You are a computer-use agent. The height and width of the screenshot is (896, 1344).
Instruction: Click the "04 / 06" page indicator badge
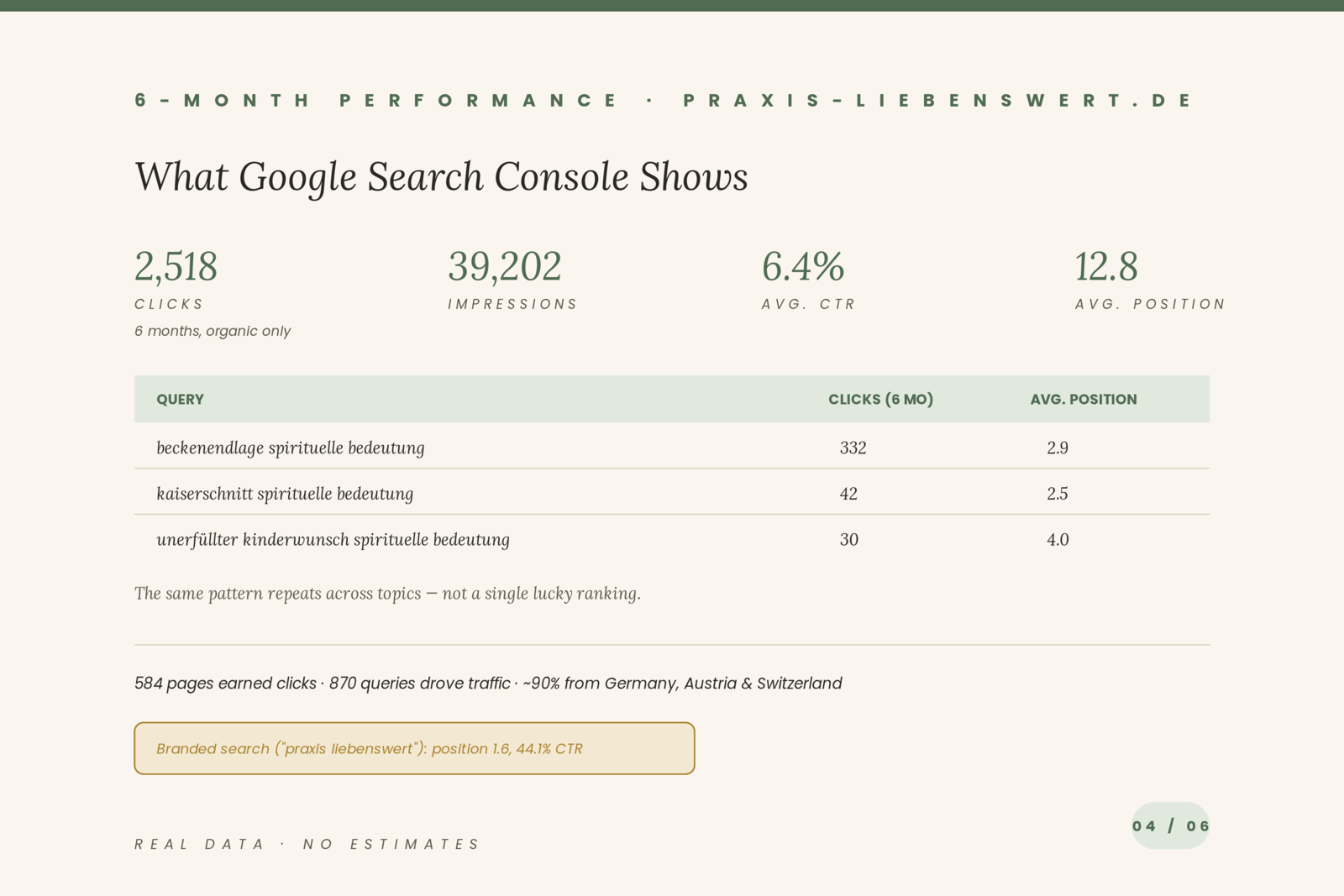[x=1170, y=825]
